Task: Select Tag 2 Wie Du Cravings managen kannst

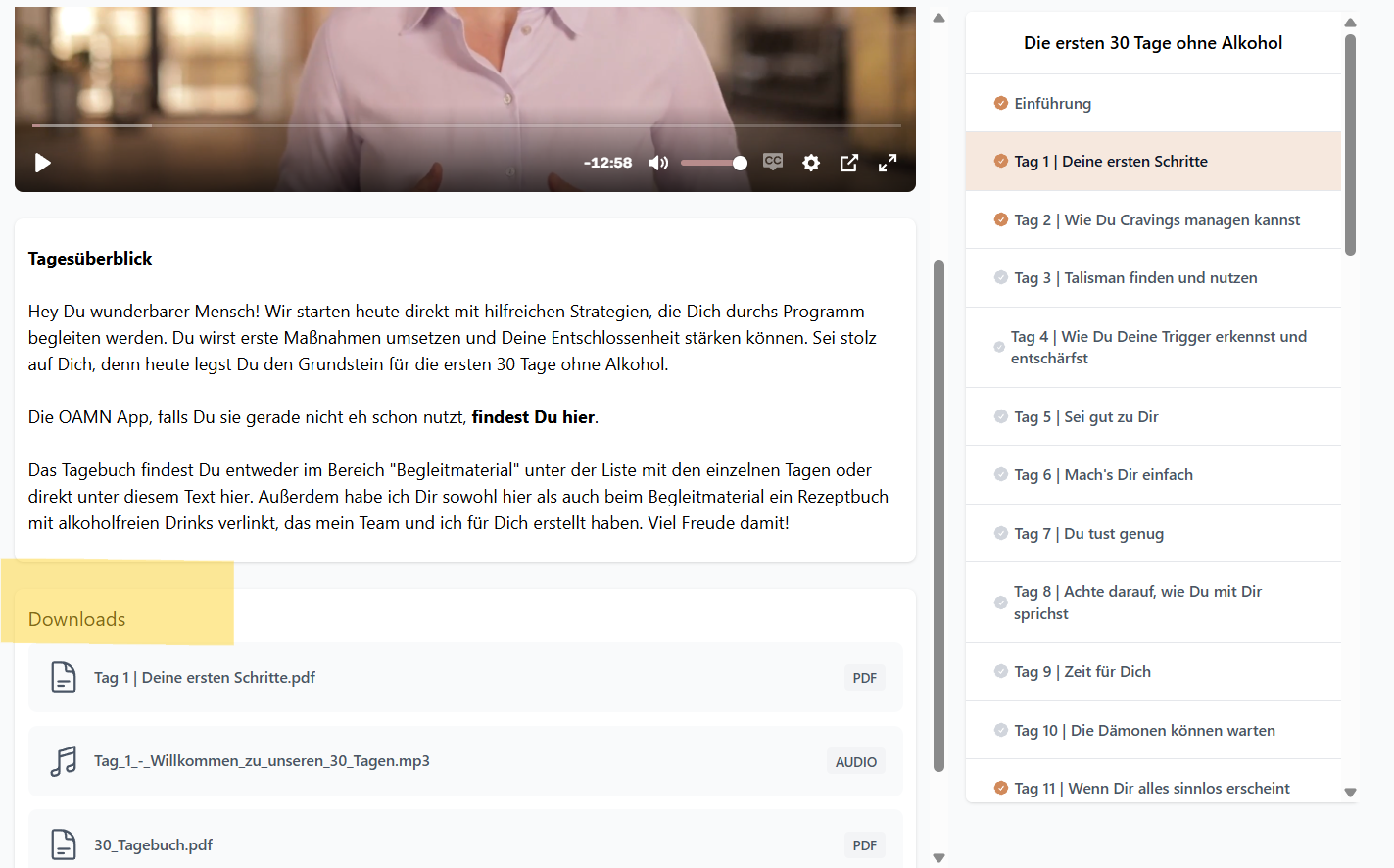Action: [1156, 220]
